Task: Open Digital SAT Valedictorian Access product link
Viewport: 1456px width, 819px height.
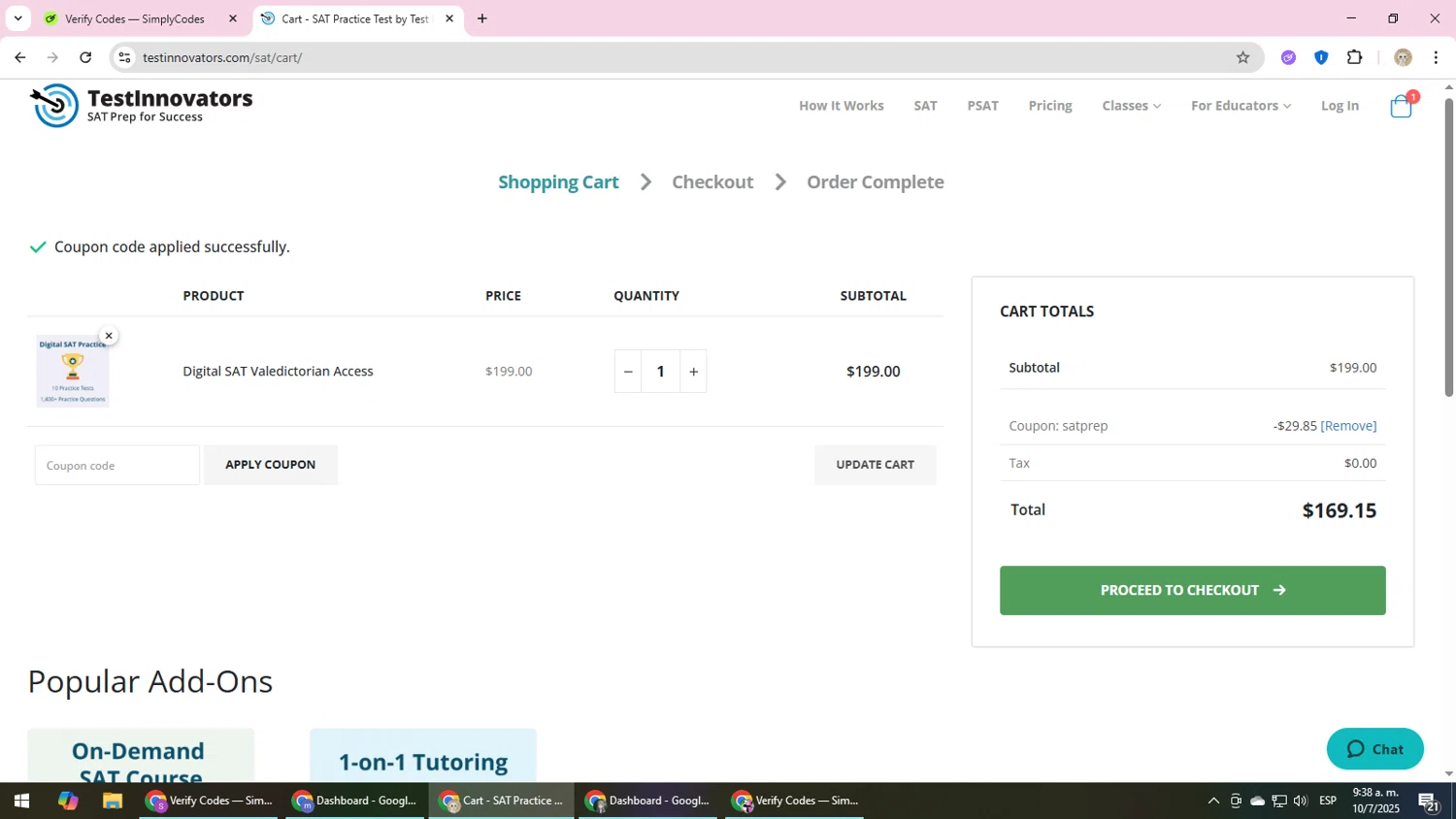Action: pyautogui.click(x=278, y=372)
